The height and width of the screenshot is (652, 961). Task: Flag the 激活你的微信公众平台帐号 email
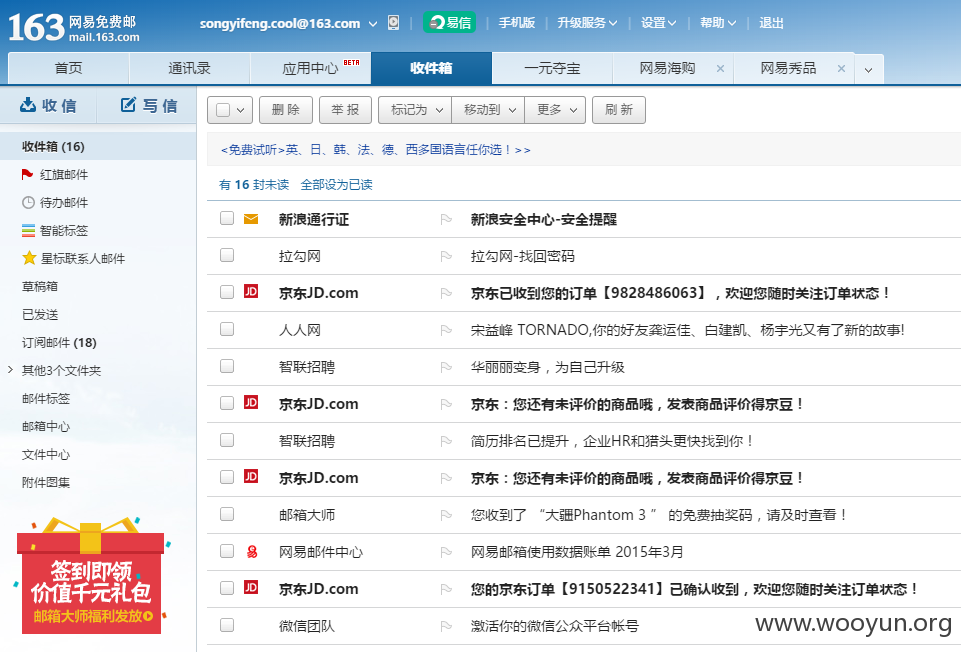tap(446, 626)
